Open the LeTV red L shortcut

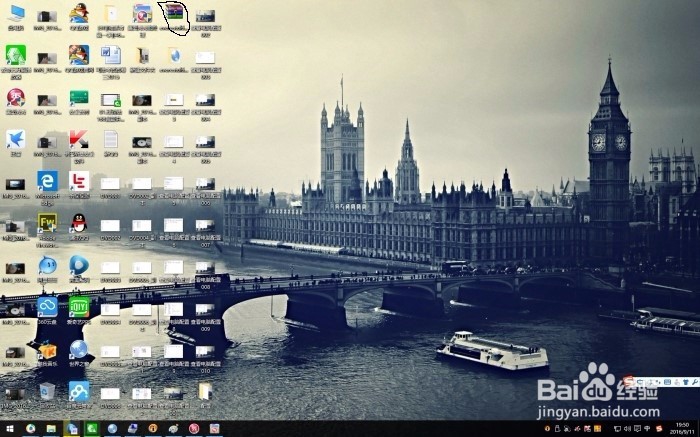click(x=79, y=181)
